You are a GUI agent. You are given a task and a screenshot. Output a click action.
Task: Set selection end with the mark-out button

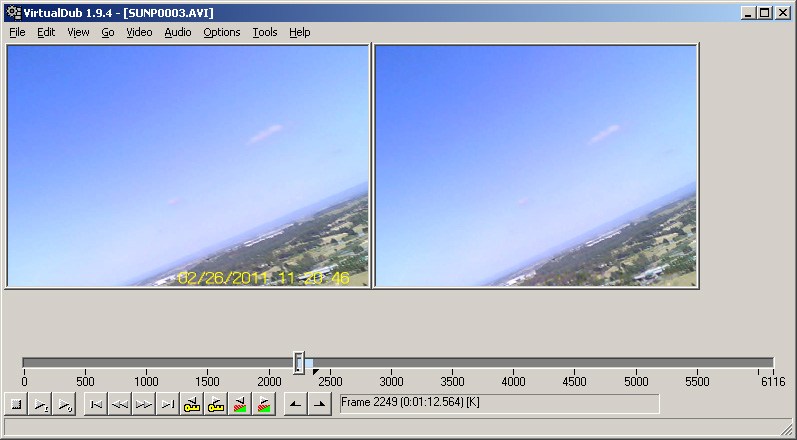tap(320, 404)
